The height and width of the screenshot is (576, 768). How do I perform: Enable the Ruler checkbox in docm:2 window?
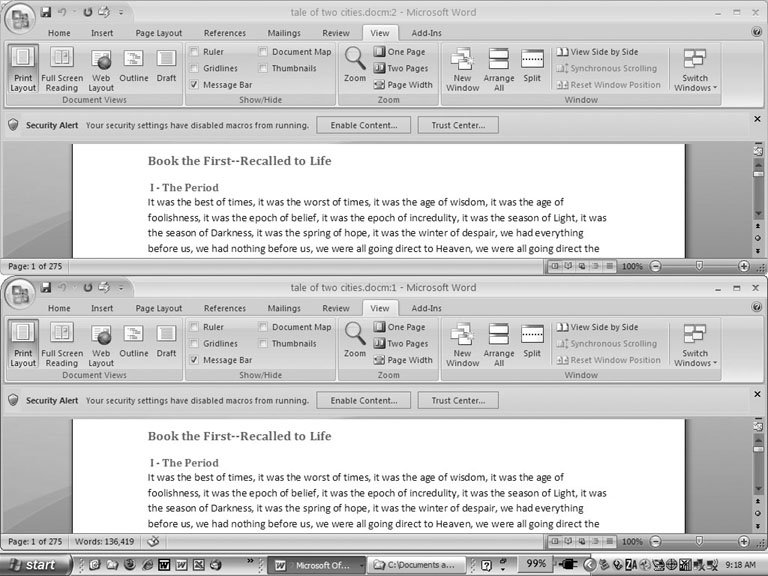point(194,51)
